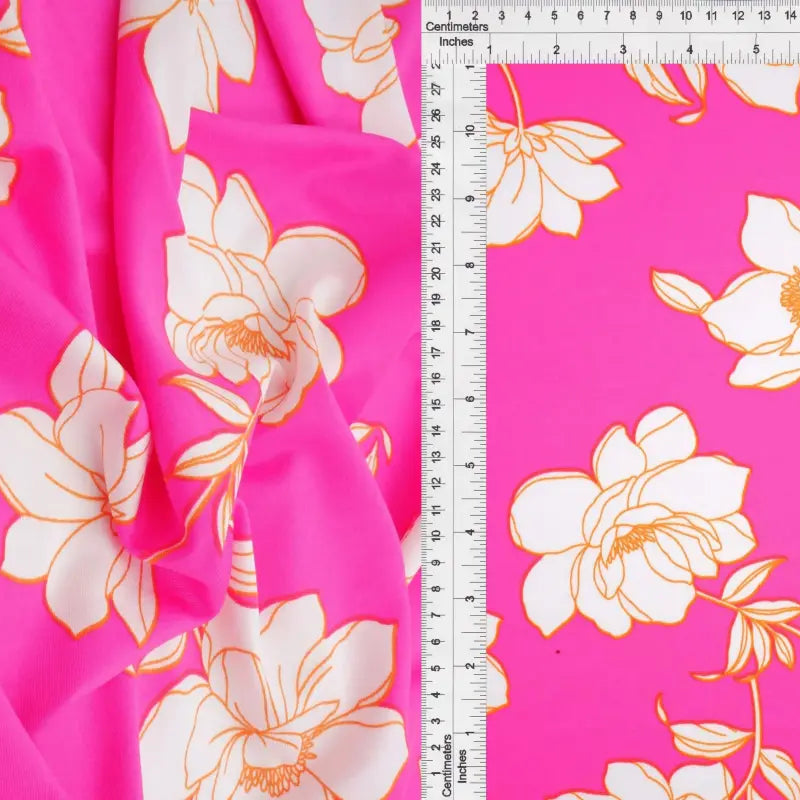This screenshot has height=800, width=800.
Task: Click the 10 centimeter mark on the horizontal ruler
Action: (685, 16)
